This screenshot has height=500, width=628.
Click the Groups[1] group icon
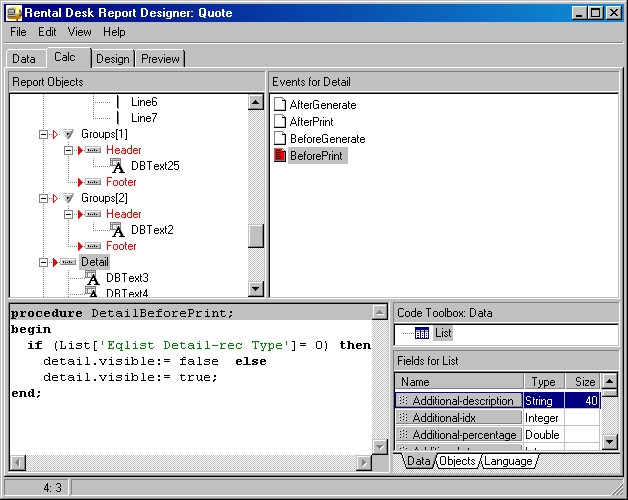tap(68, 134)
